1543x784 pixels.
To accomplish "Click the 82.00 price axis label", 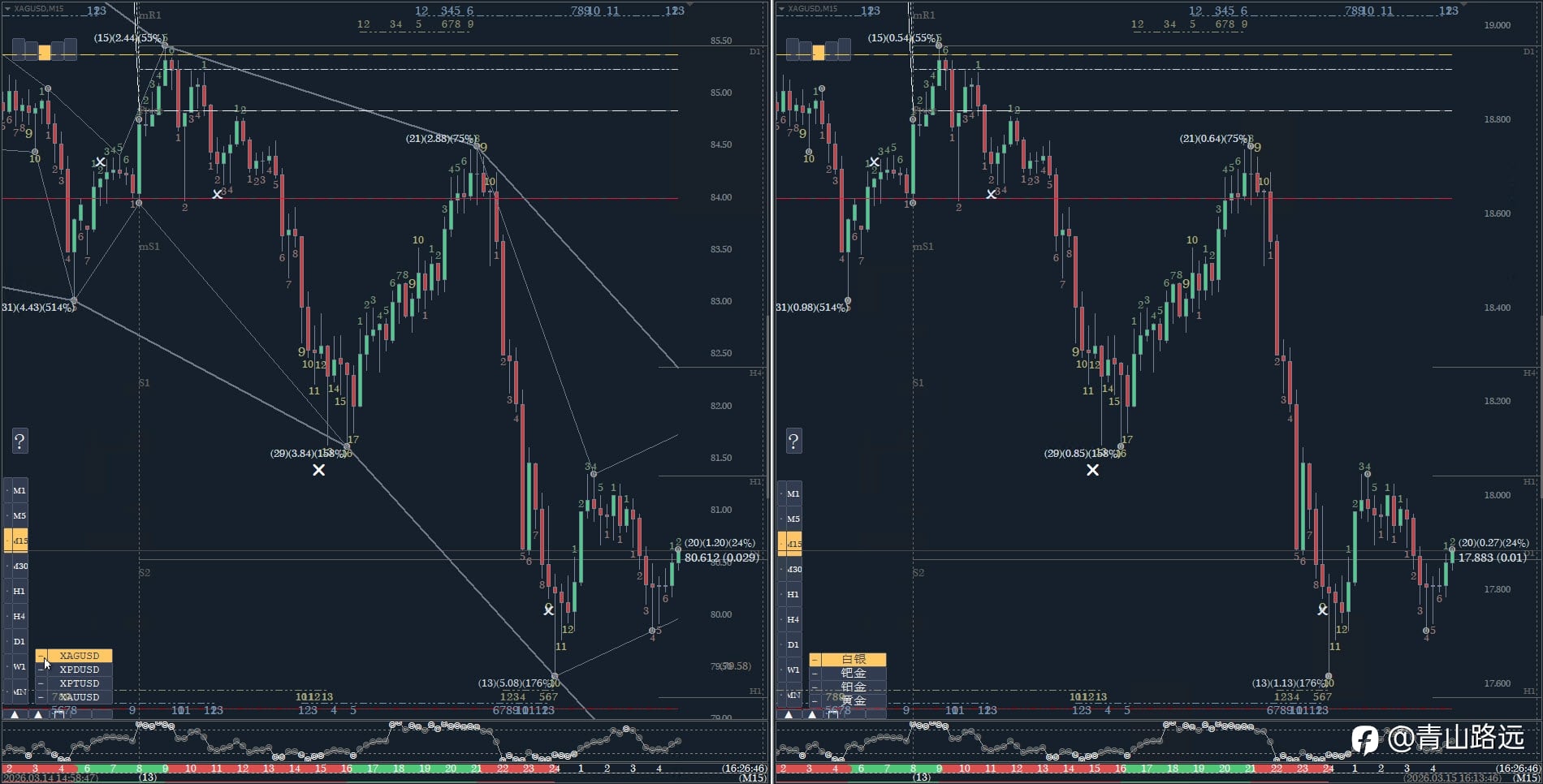I will point(721,406).
